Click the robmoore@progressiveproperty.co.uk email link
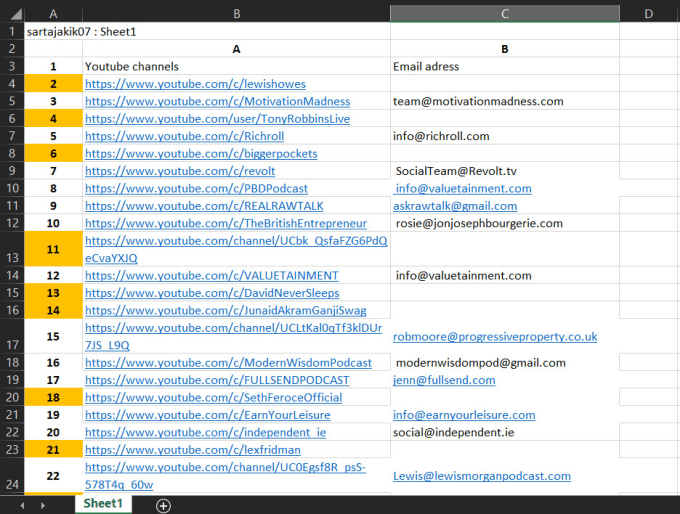 pos(495,337)
